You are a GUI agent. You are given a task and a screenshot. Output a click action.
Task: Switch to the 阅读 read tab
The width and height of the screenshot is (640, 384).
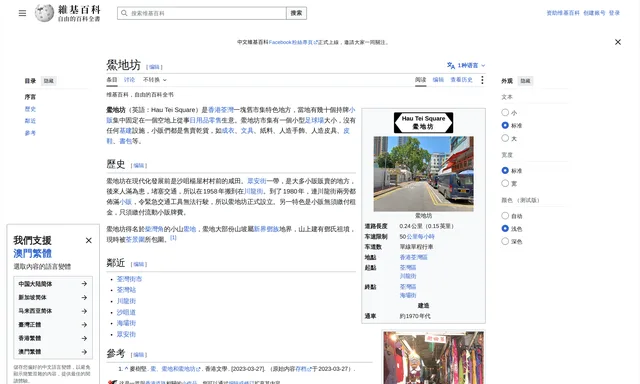tap(420, 80)
